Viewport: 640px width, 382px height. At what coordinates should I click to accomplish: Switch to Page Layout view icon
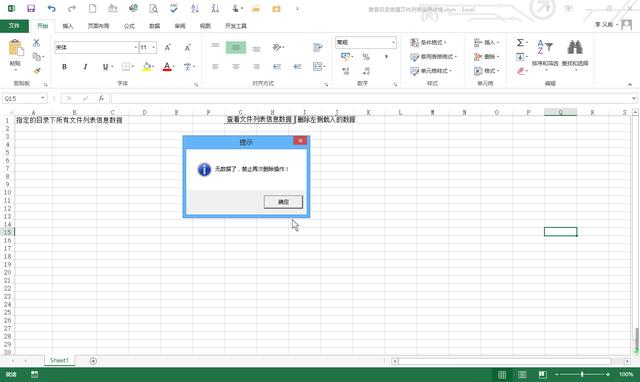pos(522,374)
